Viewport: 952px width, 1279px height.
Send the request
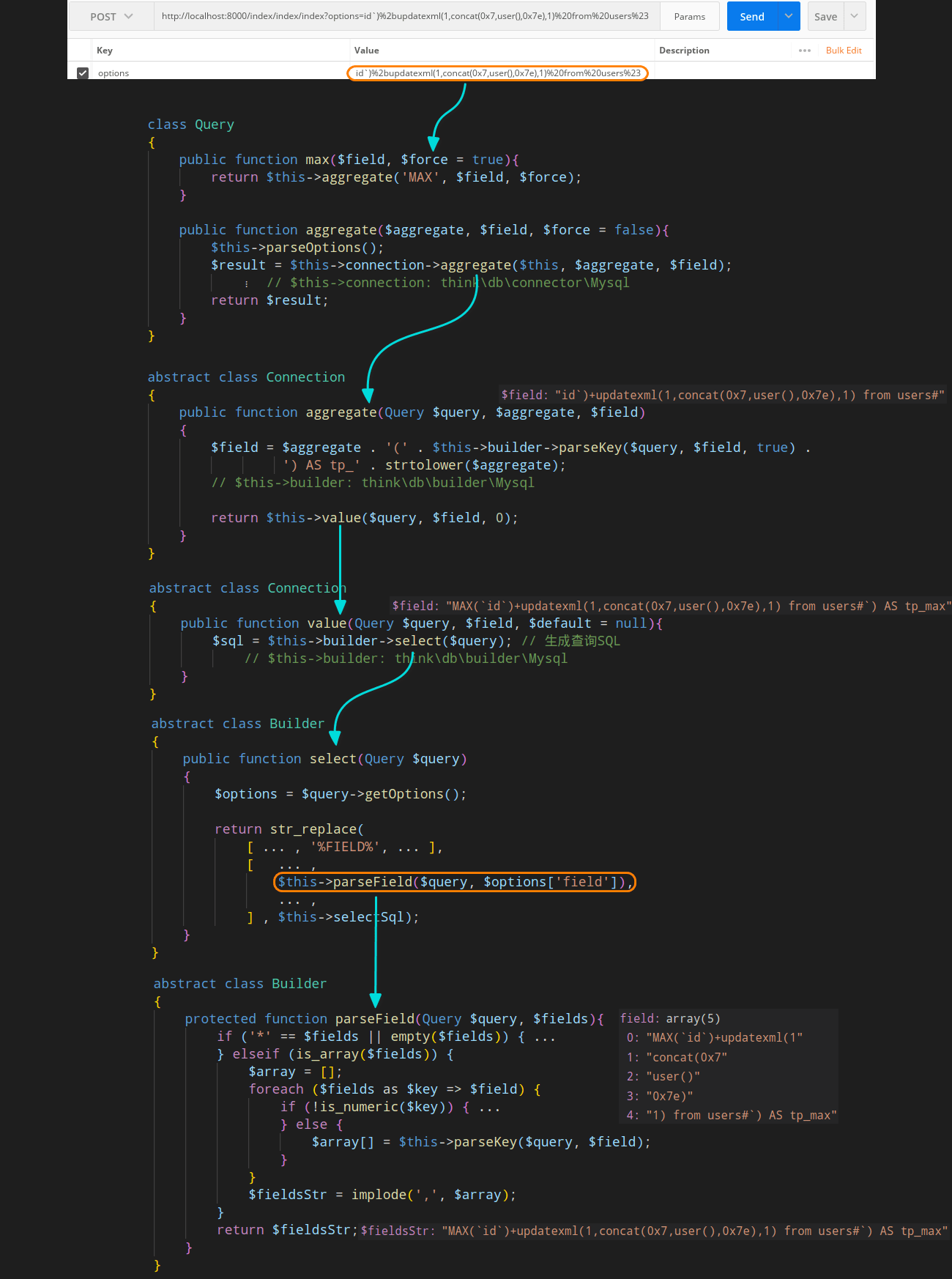[x=752, y=16]
